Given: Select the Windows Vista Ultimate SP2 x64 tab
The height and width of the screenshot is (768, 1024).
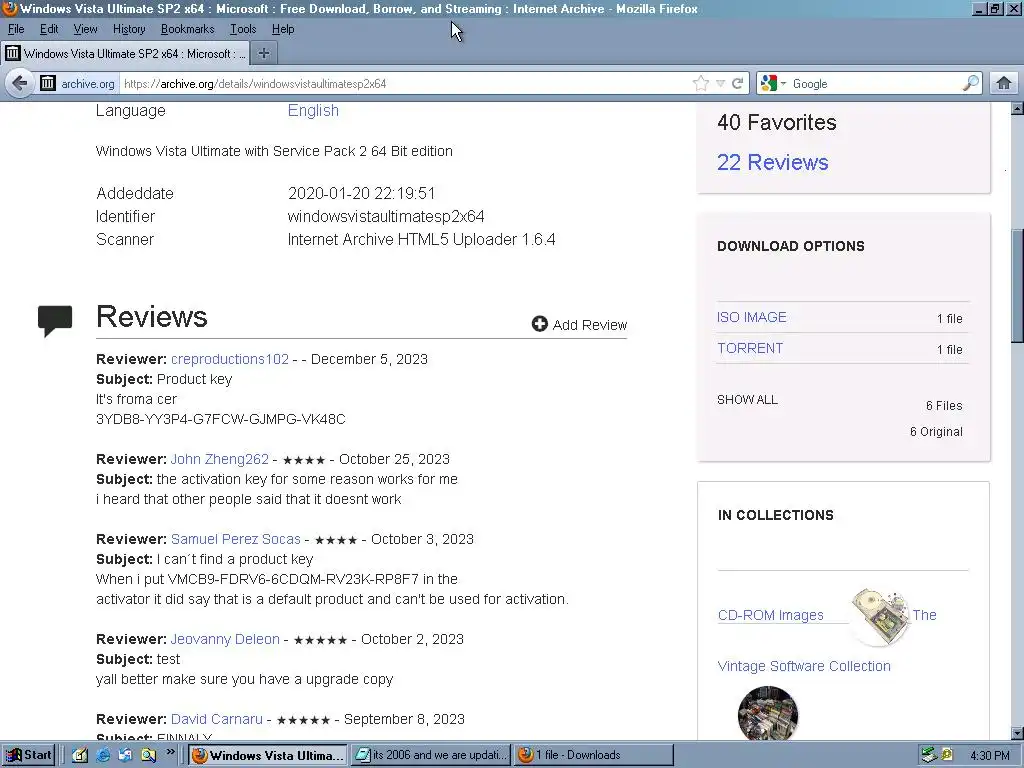Looking at the screenshot, I should coord(125,54).
